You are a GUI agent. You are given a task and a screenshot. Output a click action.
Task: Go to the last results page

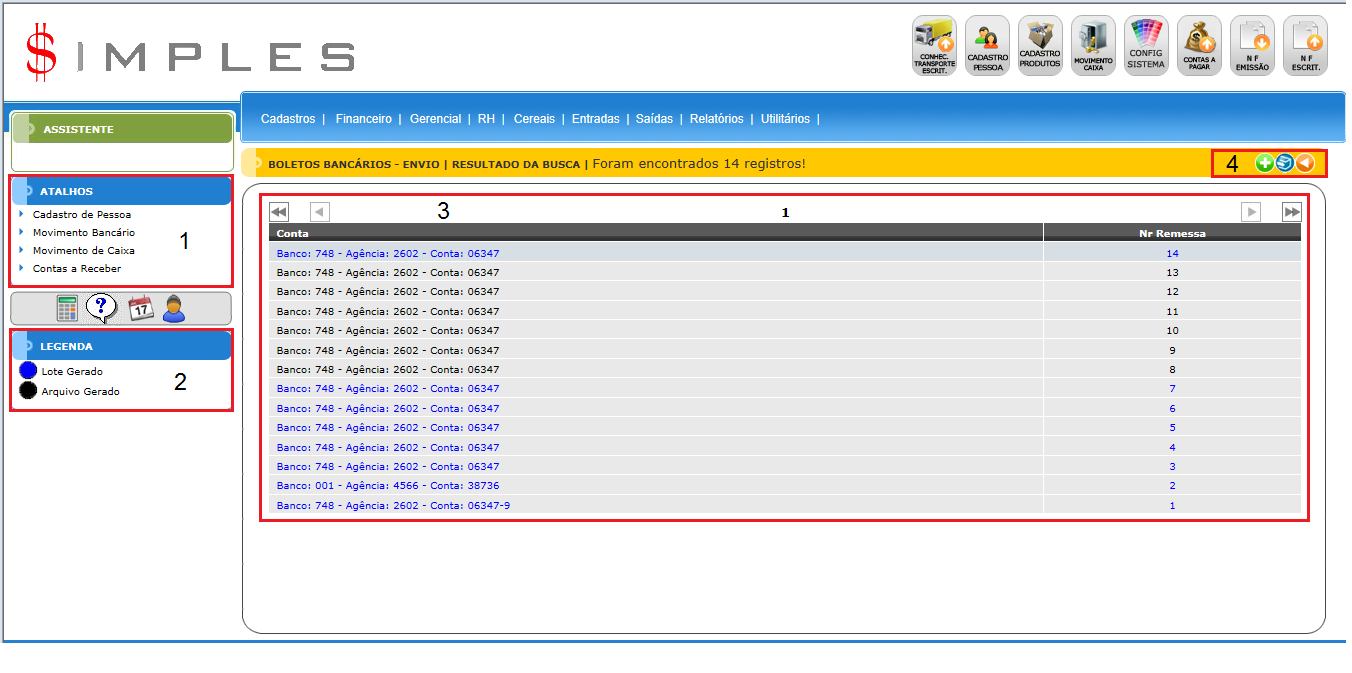[1292, 212]
